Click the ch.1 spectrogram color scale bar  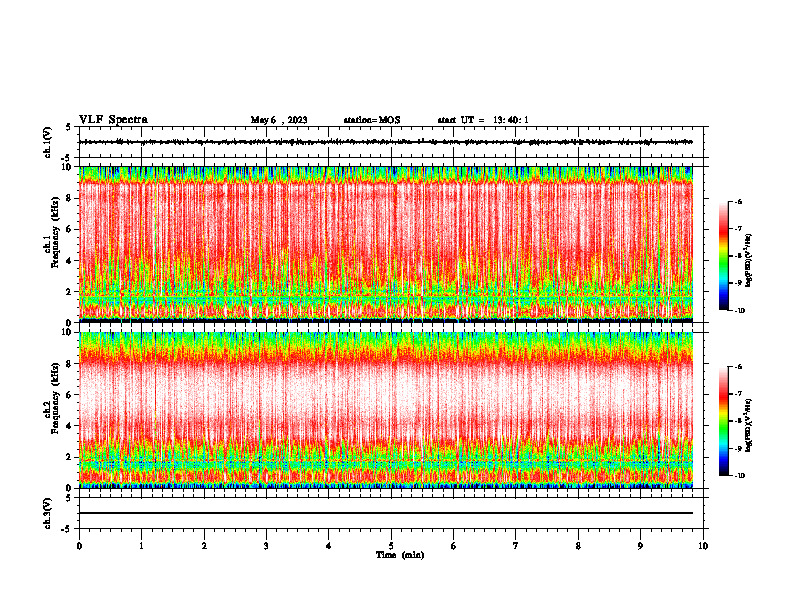click(723, 256)
